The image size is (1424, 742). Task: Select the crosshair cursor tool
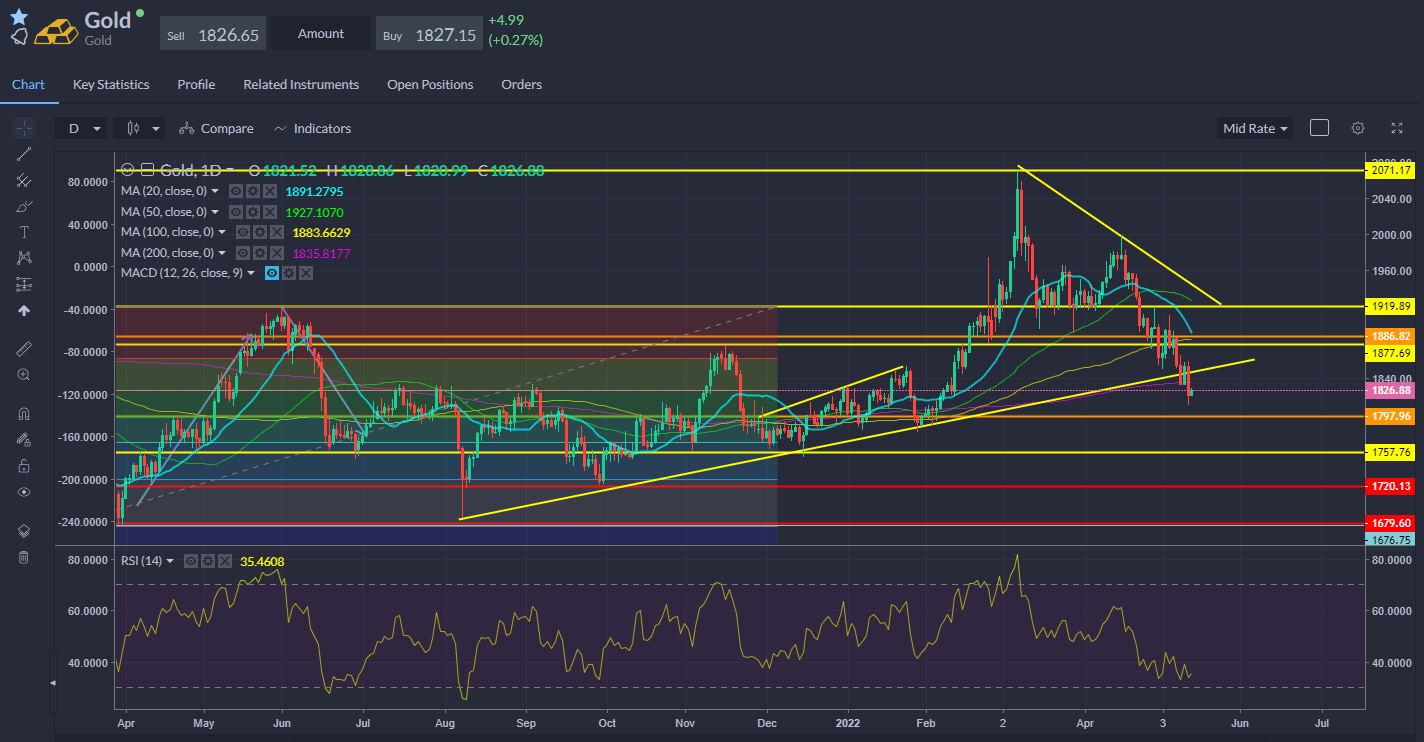tap(24, 127)
